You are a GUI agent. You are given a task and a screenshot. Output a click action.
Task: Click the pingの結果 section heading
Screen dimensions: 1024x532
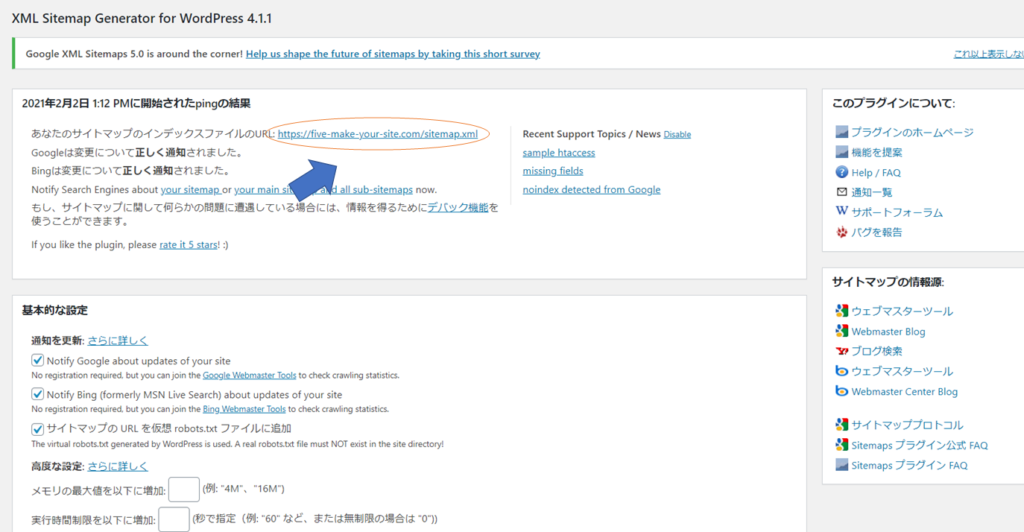[136, 103]
